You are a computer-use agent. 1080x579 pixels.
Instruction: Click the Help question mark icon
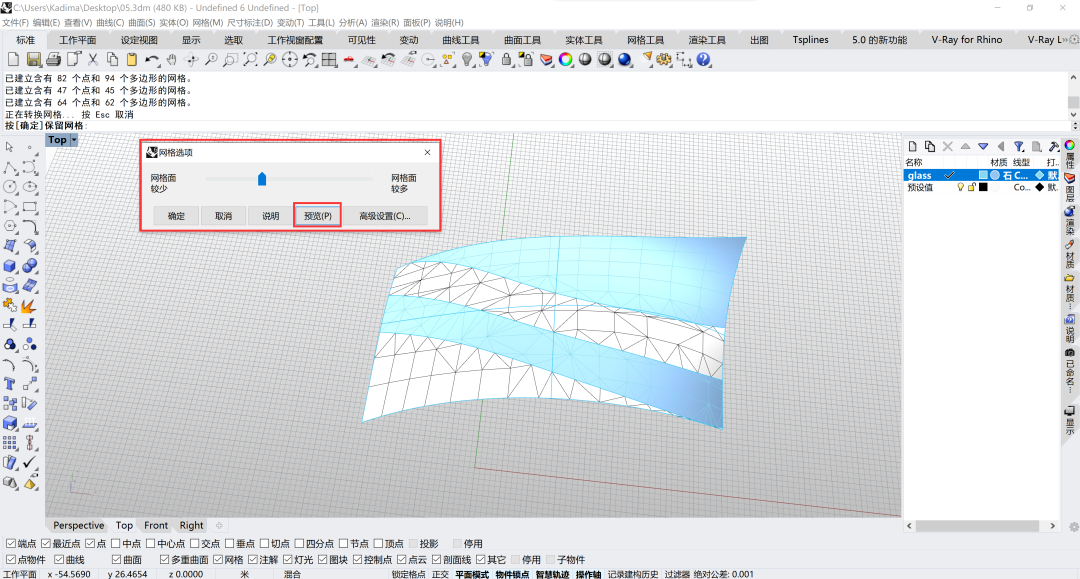click(x=704, y=60)
